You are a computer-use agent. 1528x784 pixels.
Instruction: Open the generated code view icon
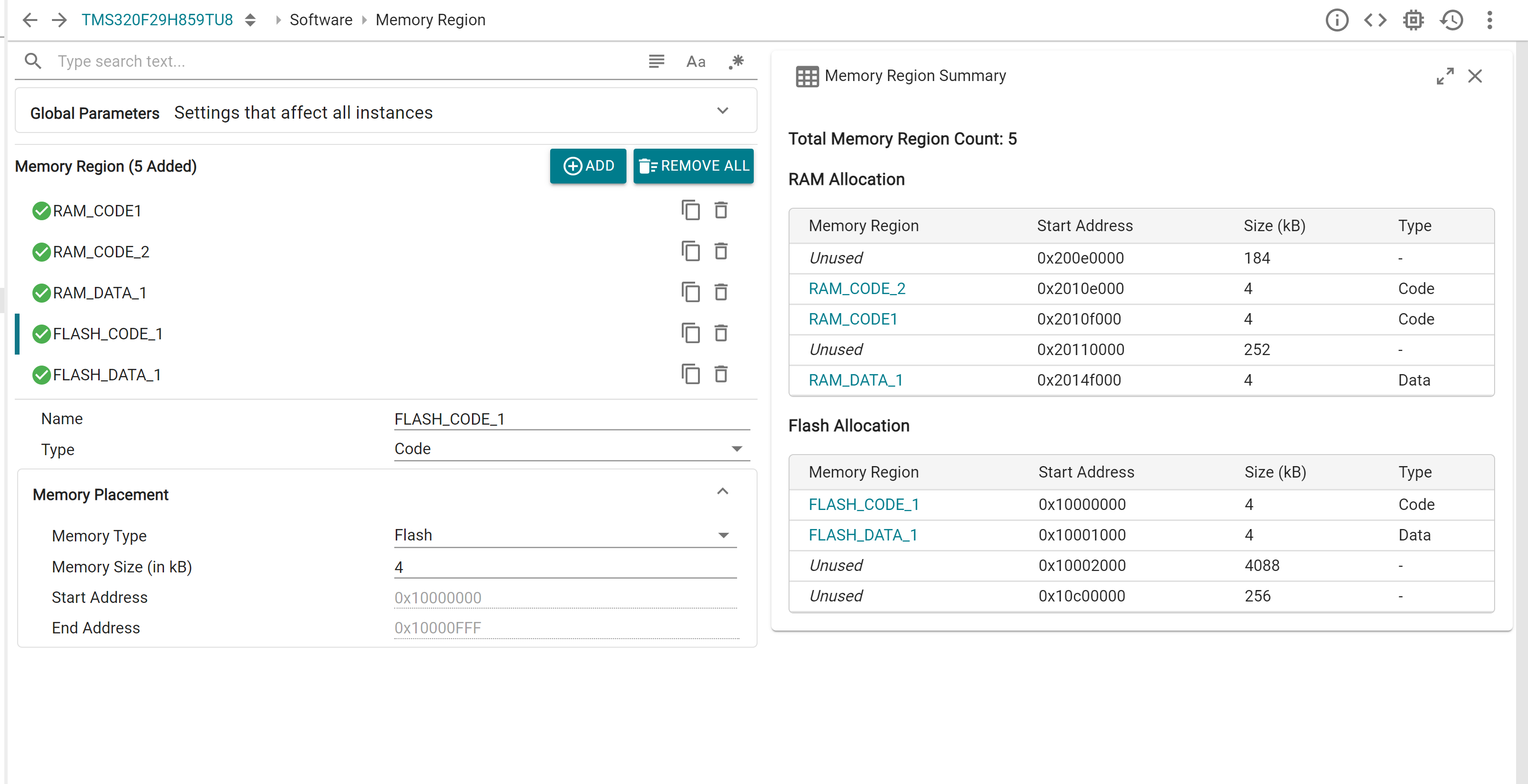click(x=1375, y=20)
